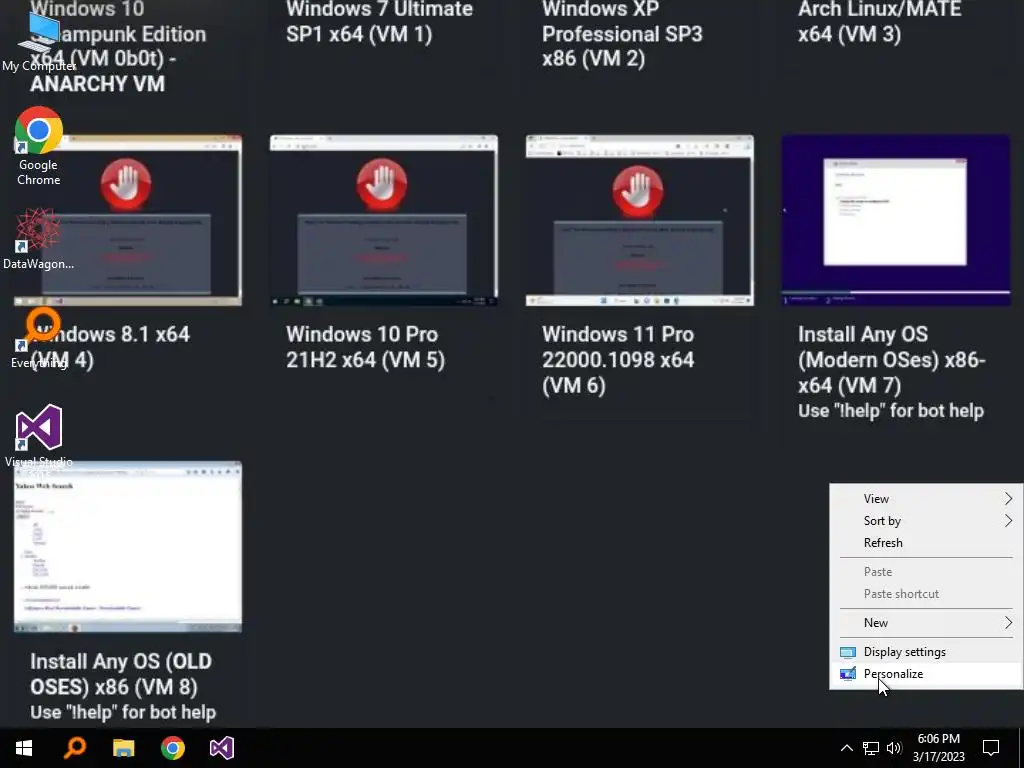
Task: Open My Computer desktop icon
Action: point(39,39)
